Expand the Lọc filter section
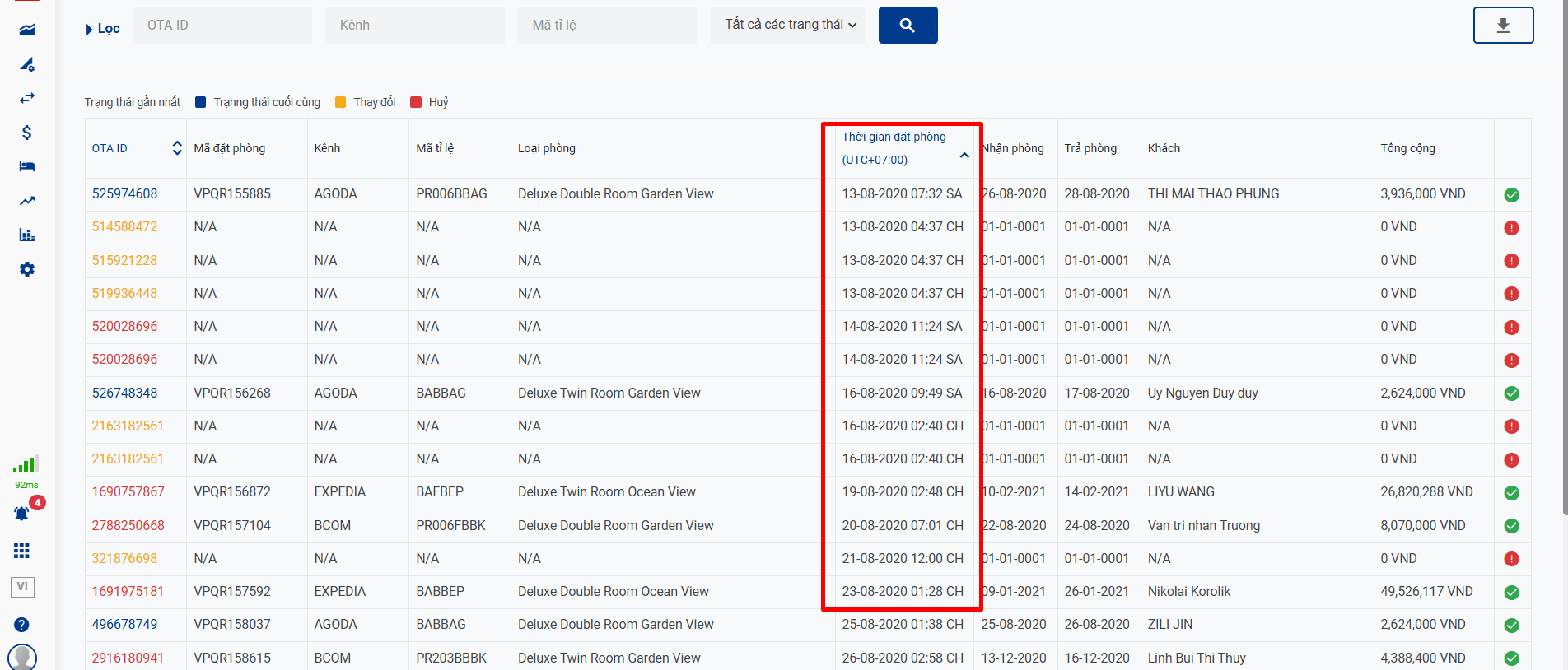The width and height of the screenshot is (1568, 670). pyautogui.click(x=102, y=29)
